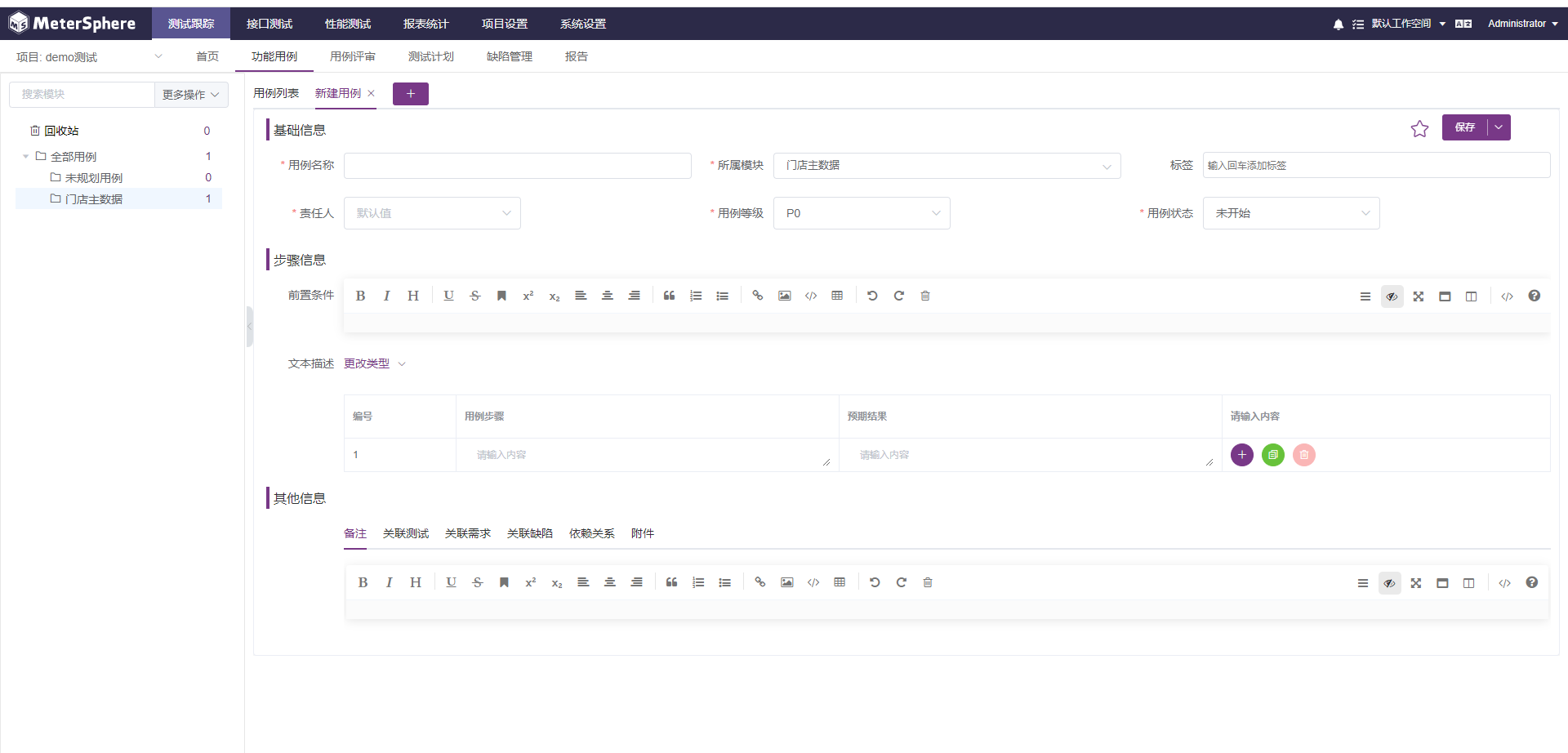This screenshot has height=753, width=1568.
Task: Click the 用例名称 input field
Action: pos(518,166)
